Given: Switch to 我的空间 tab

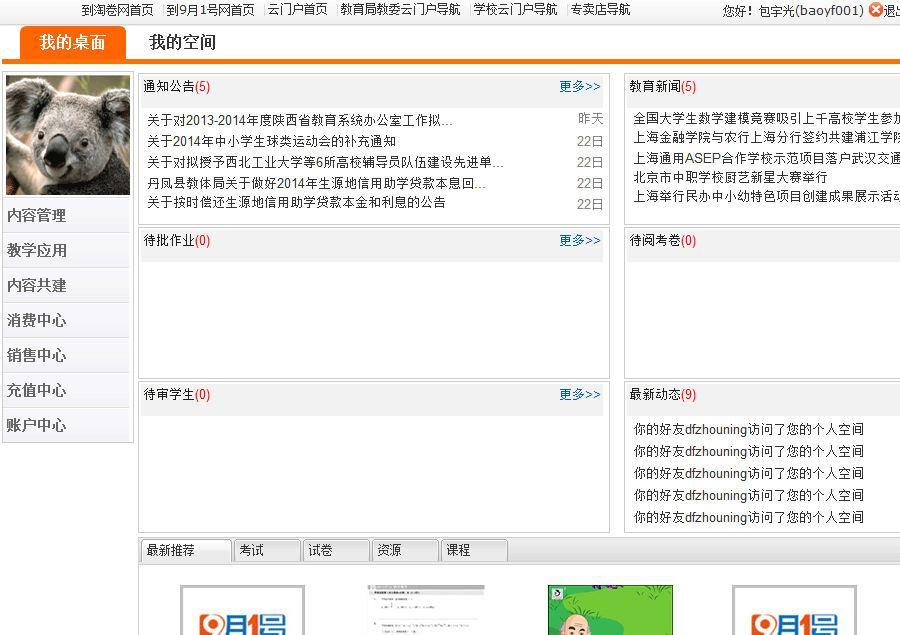Looking at the screenshot, I should (182, 43).
